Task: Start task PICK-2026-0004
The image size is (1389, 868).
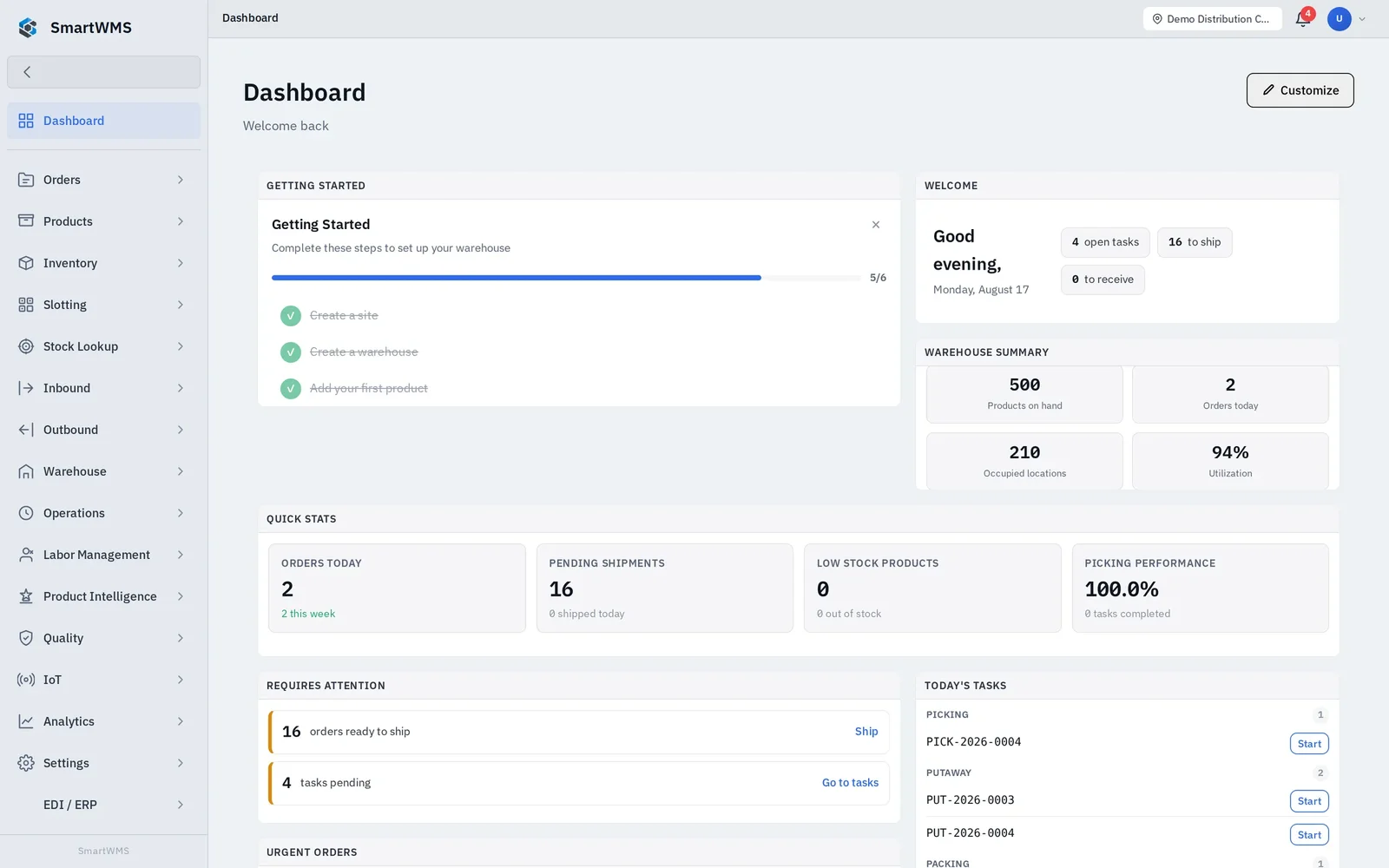Action: [1309, 744]
